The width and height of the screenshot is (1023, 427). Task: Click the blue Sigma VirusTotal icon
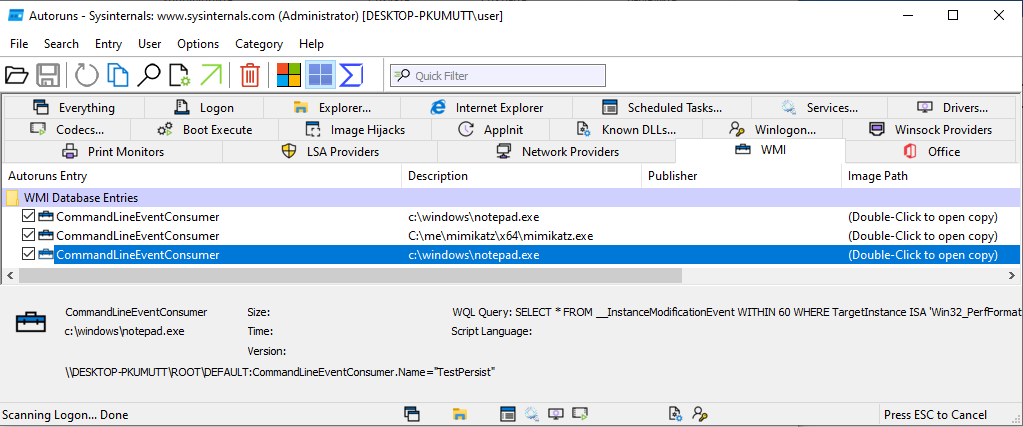tap(351, 75)
